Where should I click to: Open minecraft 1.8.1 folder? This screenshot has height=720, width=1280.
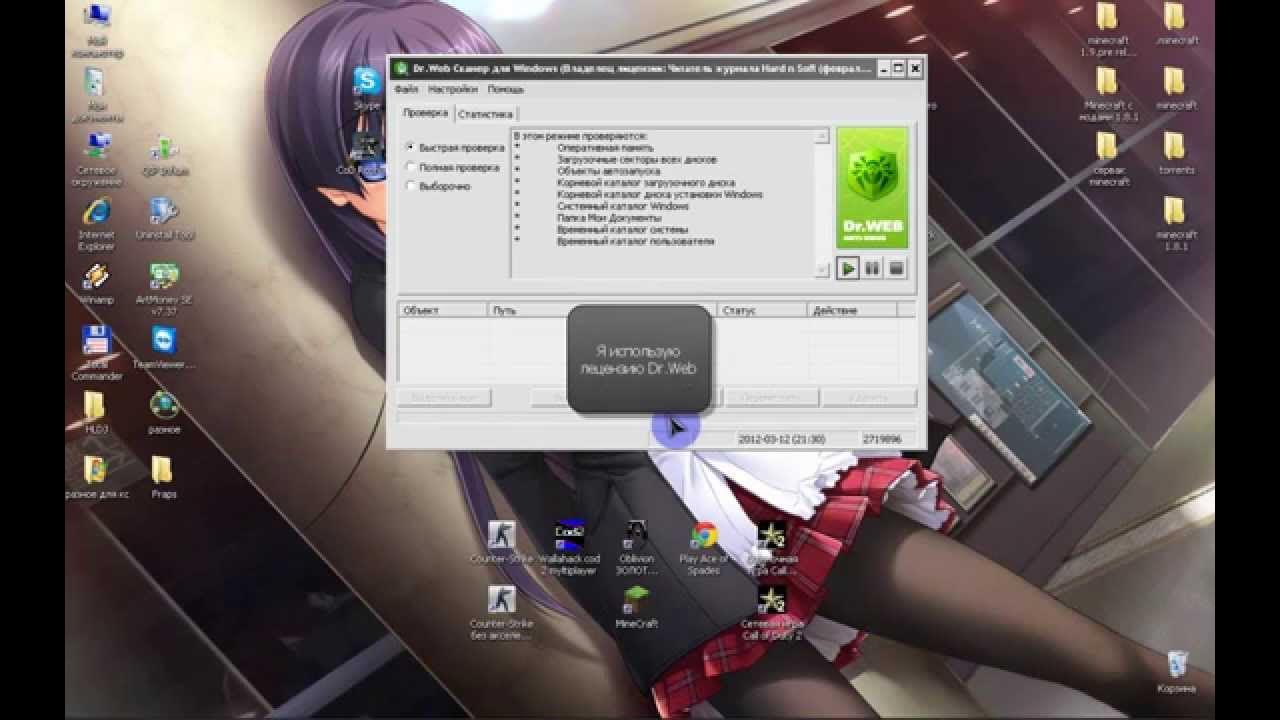pyautogui.click(x=1175, y=224)
